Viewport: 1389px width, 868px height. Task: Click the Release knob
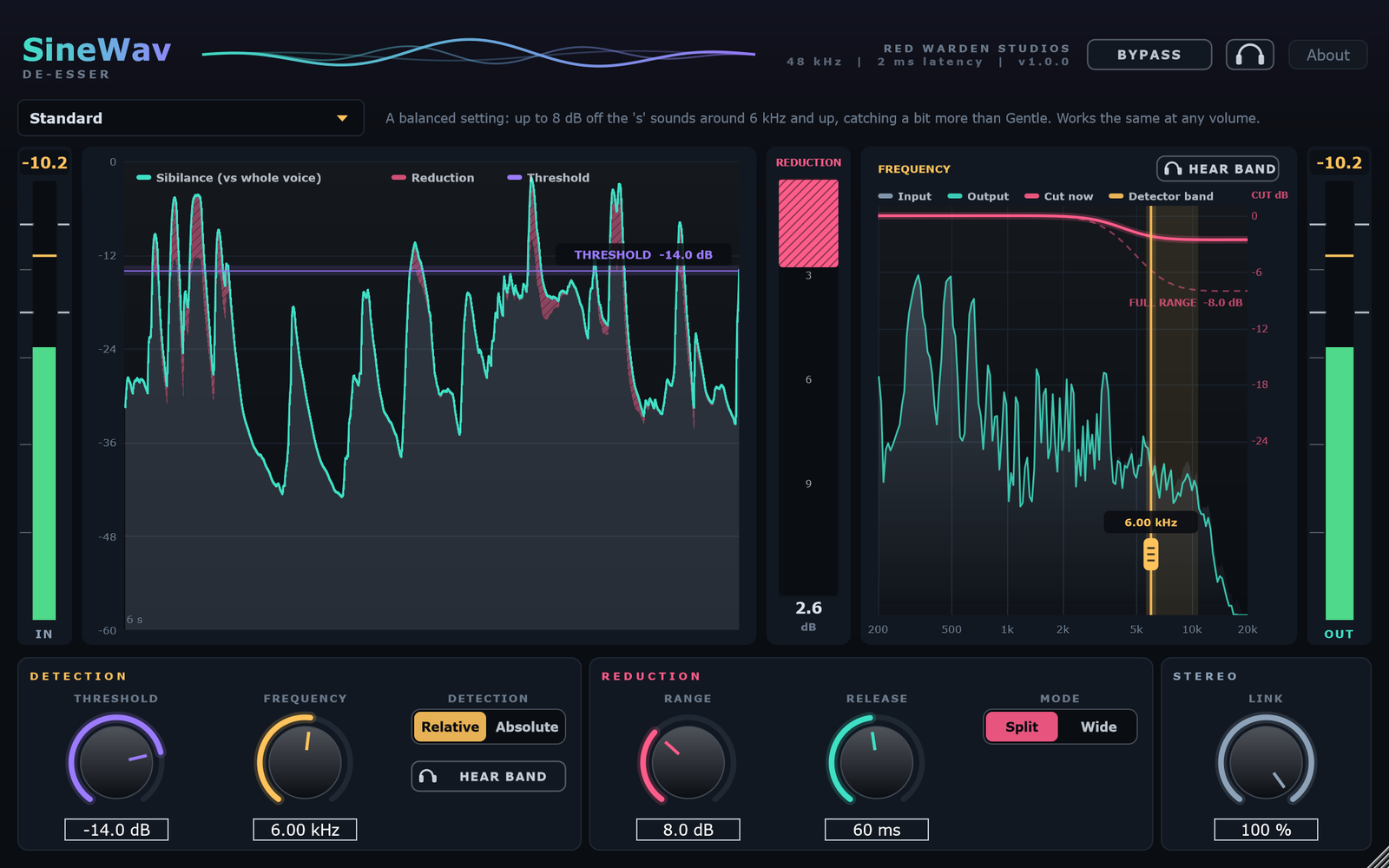click(876, 761)
